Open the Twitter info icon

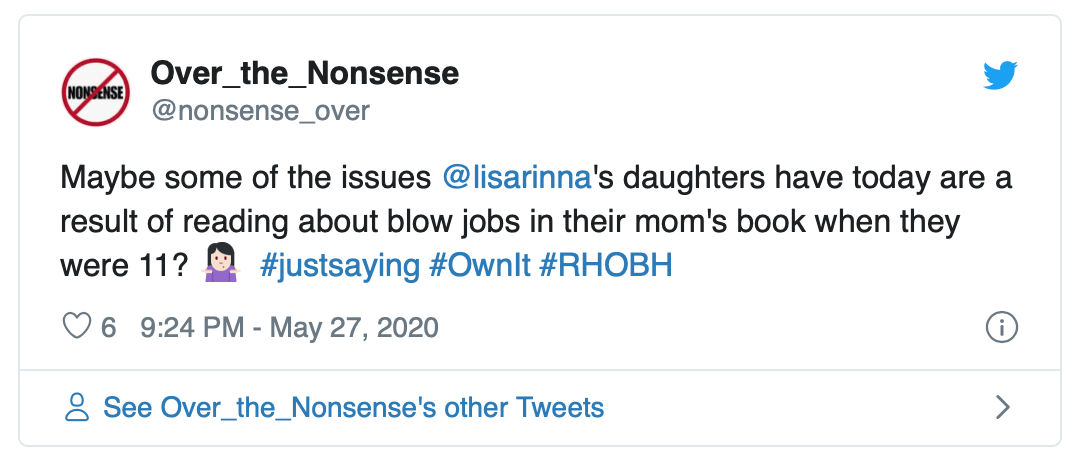(1001, 327)
